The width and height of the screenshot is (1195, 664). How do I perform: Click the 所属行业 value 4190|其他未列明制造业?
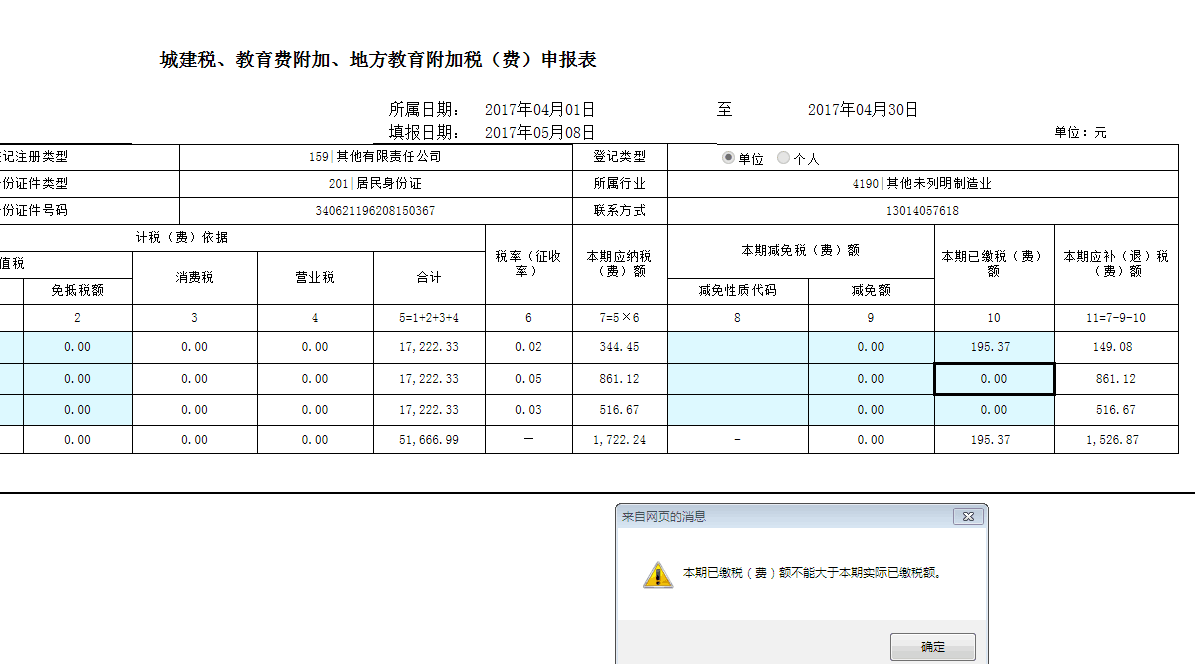[x=922, y=184]
